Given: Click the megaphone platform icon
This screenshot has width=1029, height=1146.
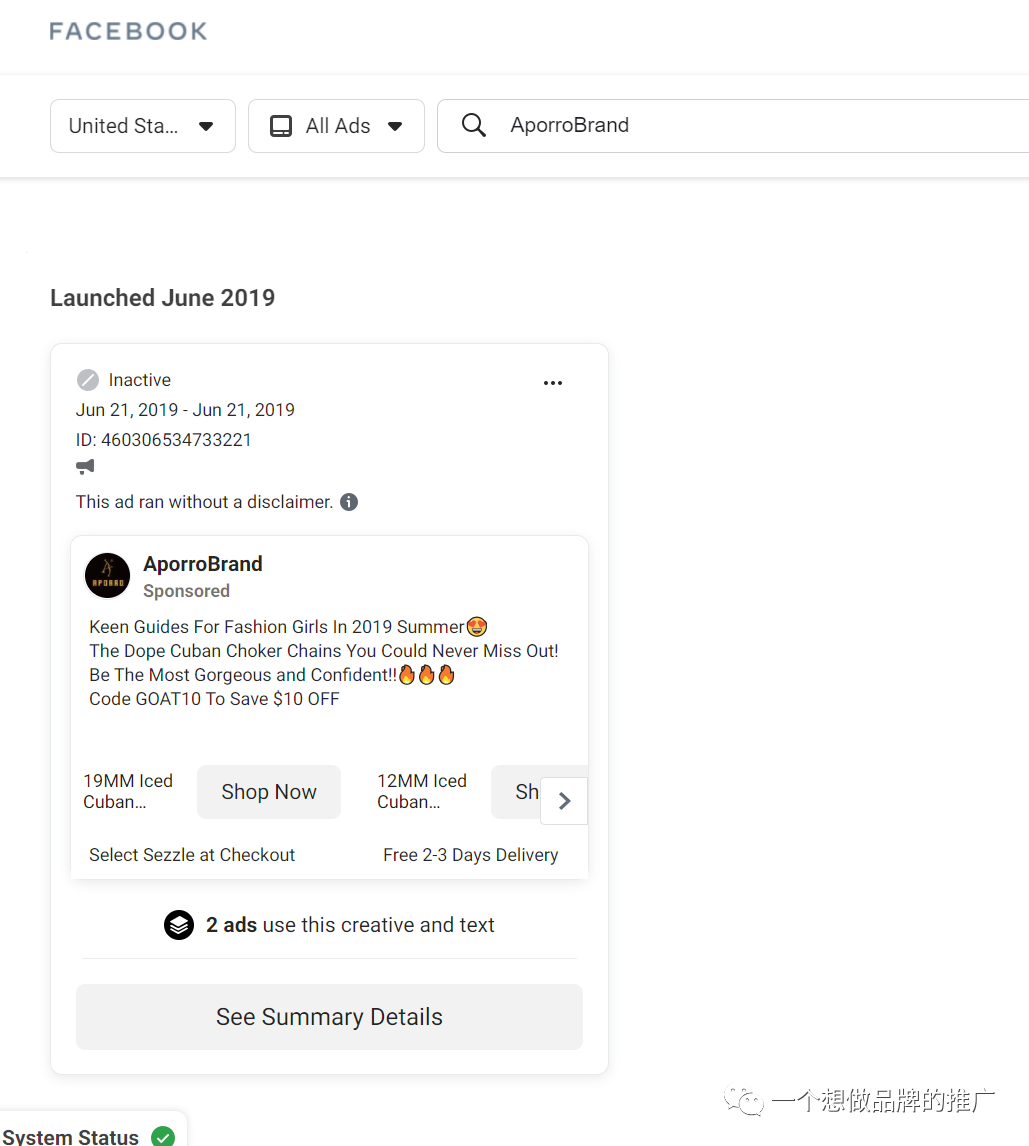Looking at the screenshot, I should tap(86, 467).
